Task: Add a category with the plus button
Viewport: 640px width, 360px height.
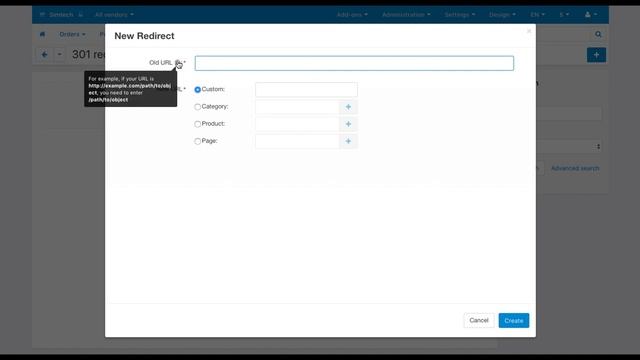Action: 348,107
